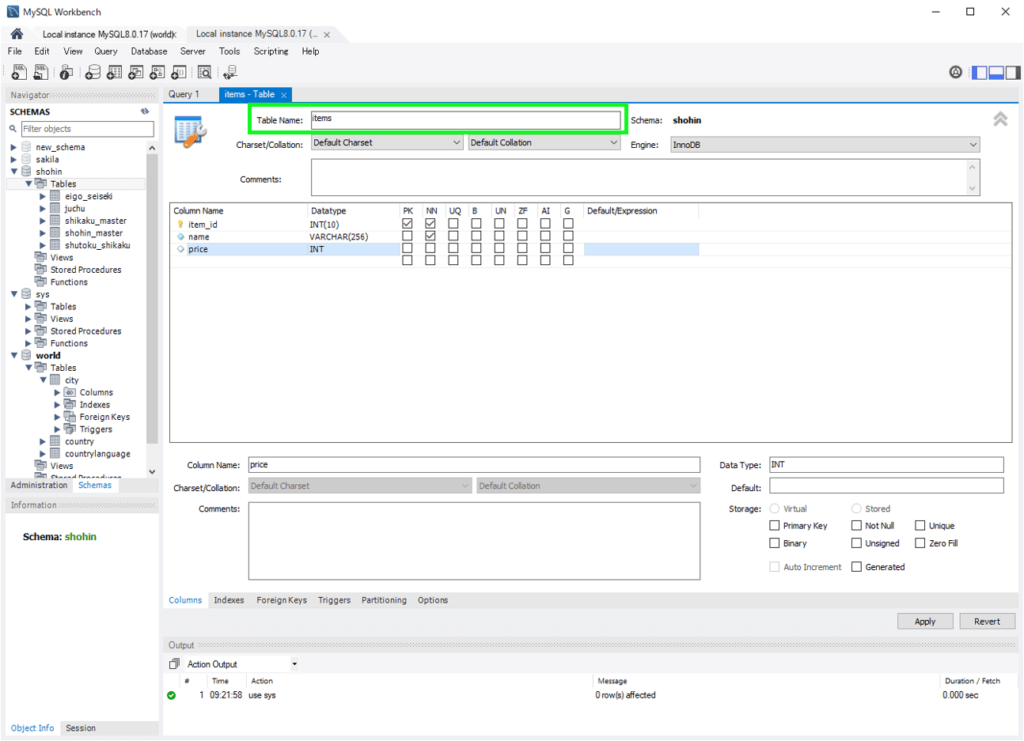Click the create new schema icon
The image size is (1024, 741).
93,72
